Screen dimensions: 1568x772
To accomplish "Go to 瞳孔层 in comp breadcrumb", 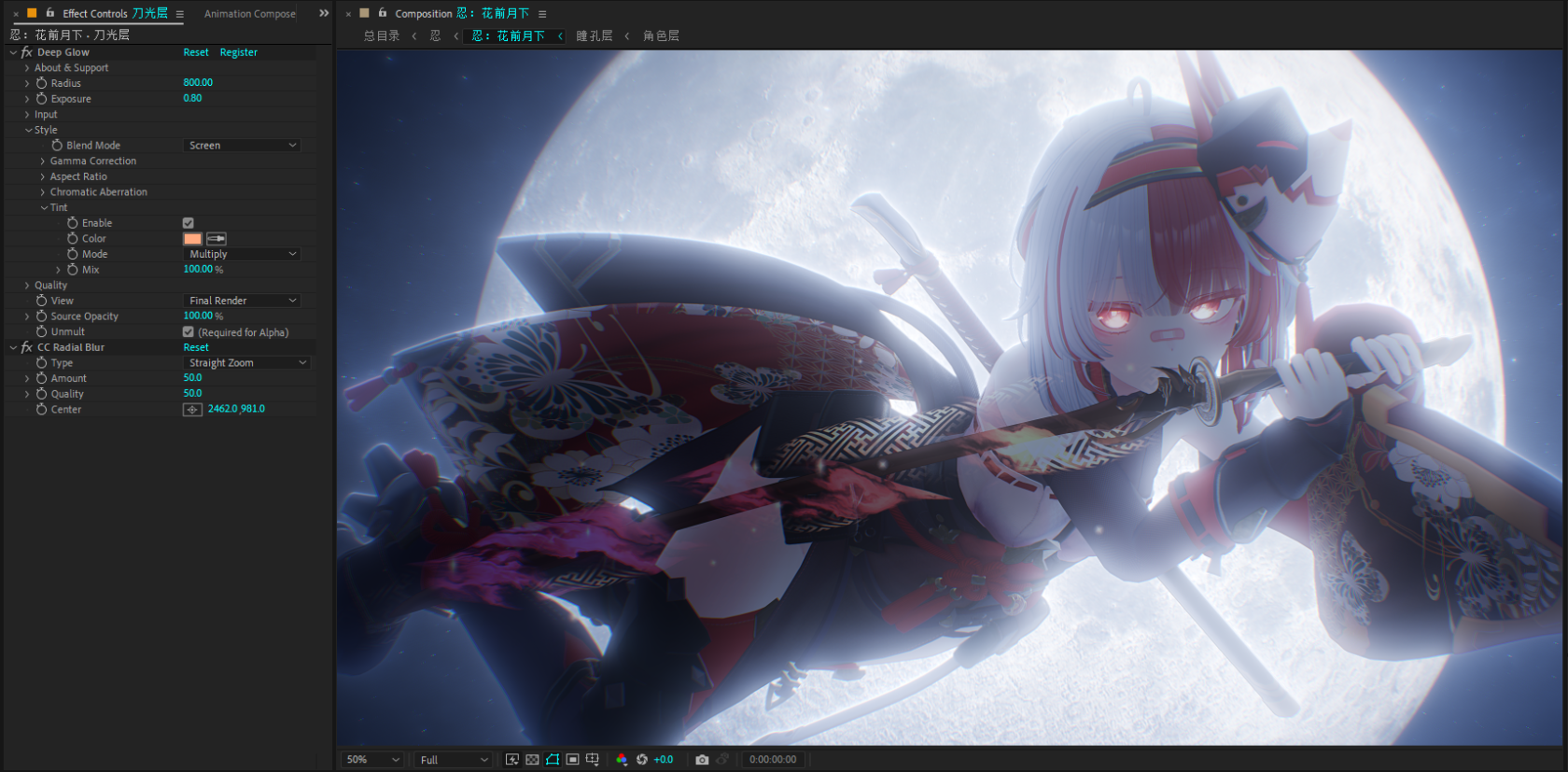I will [x=595, y=35].
